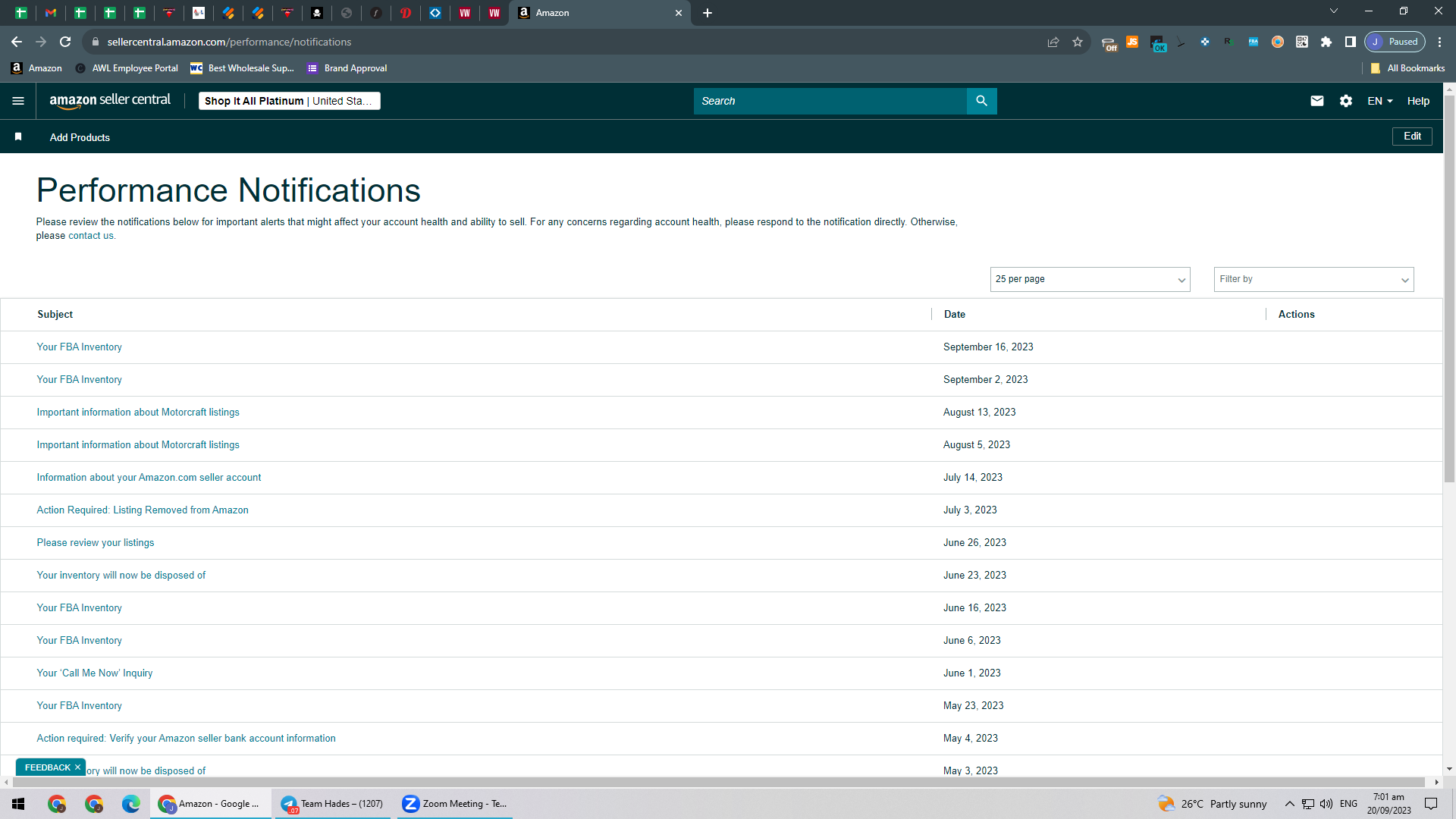Open Action Required: Listing Removed from Amazon
Viewport: 1456px width, 819px height.
pos(143,510)
